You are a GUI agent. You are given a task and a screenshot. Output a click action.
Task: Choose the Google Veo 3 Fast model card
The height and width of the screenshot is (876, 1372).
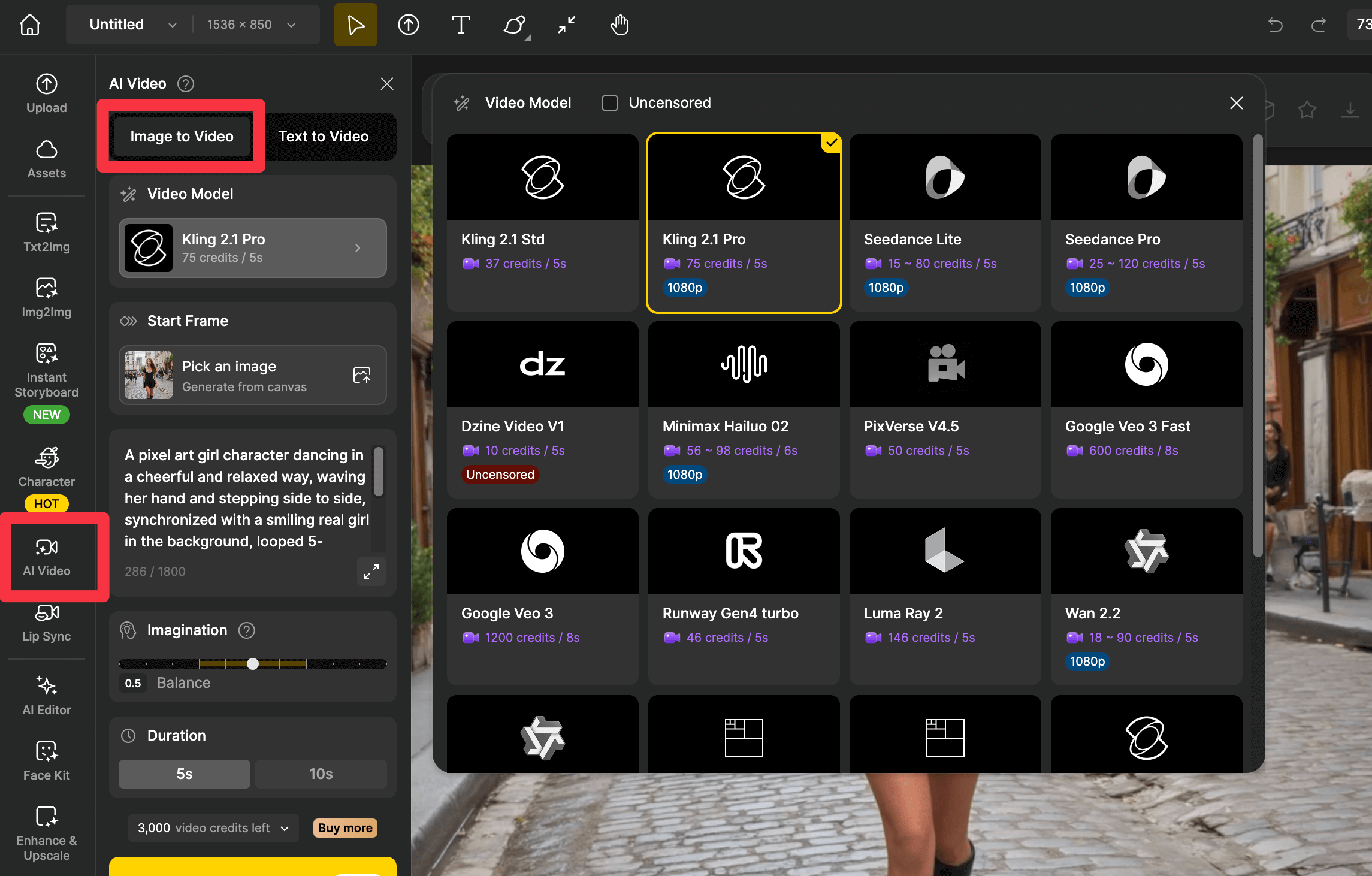tap(1146, 409)
